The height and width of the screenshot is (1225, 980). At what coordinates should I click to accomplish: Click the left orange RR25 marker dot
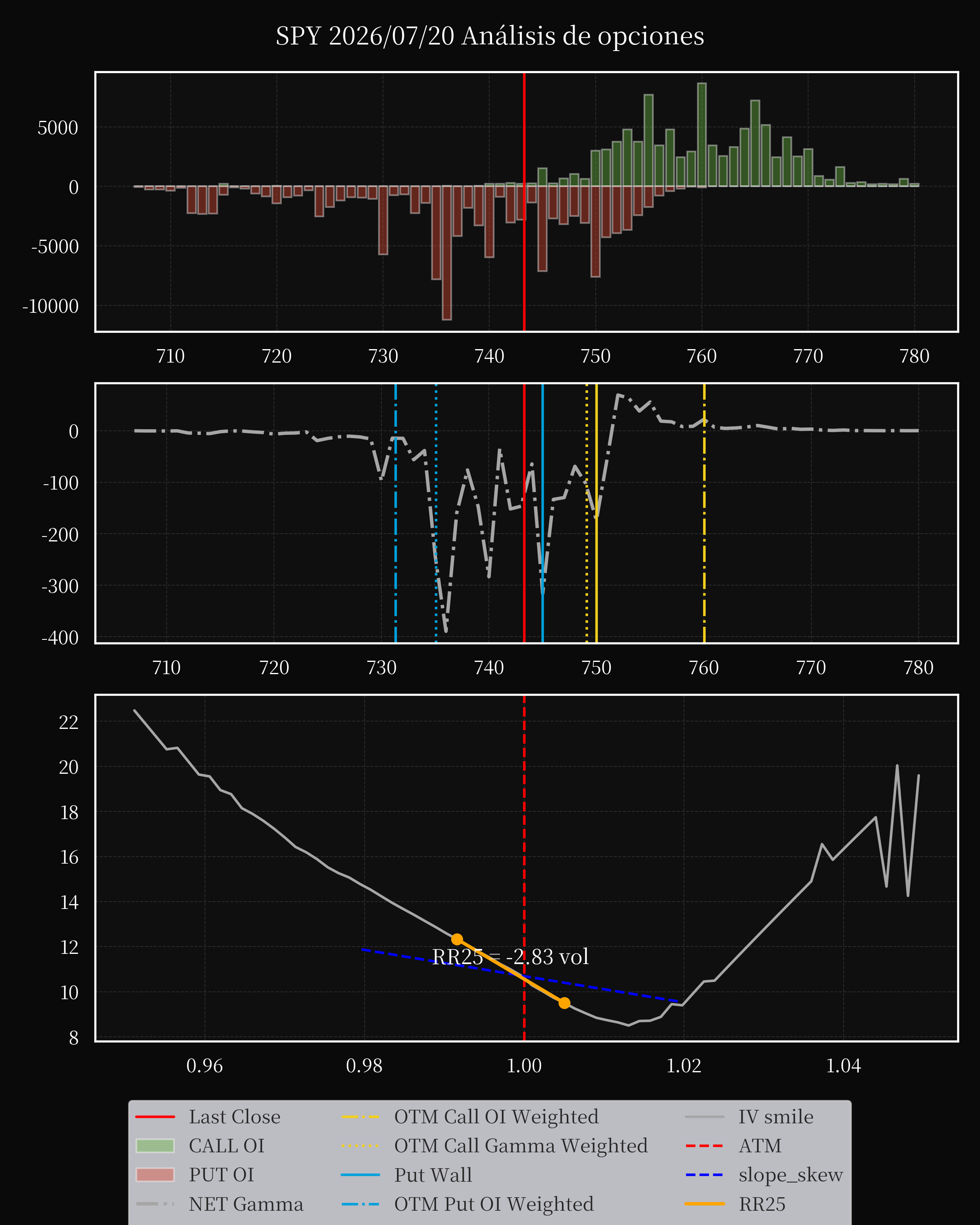pyautogui.click(x=457, y=939)
